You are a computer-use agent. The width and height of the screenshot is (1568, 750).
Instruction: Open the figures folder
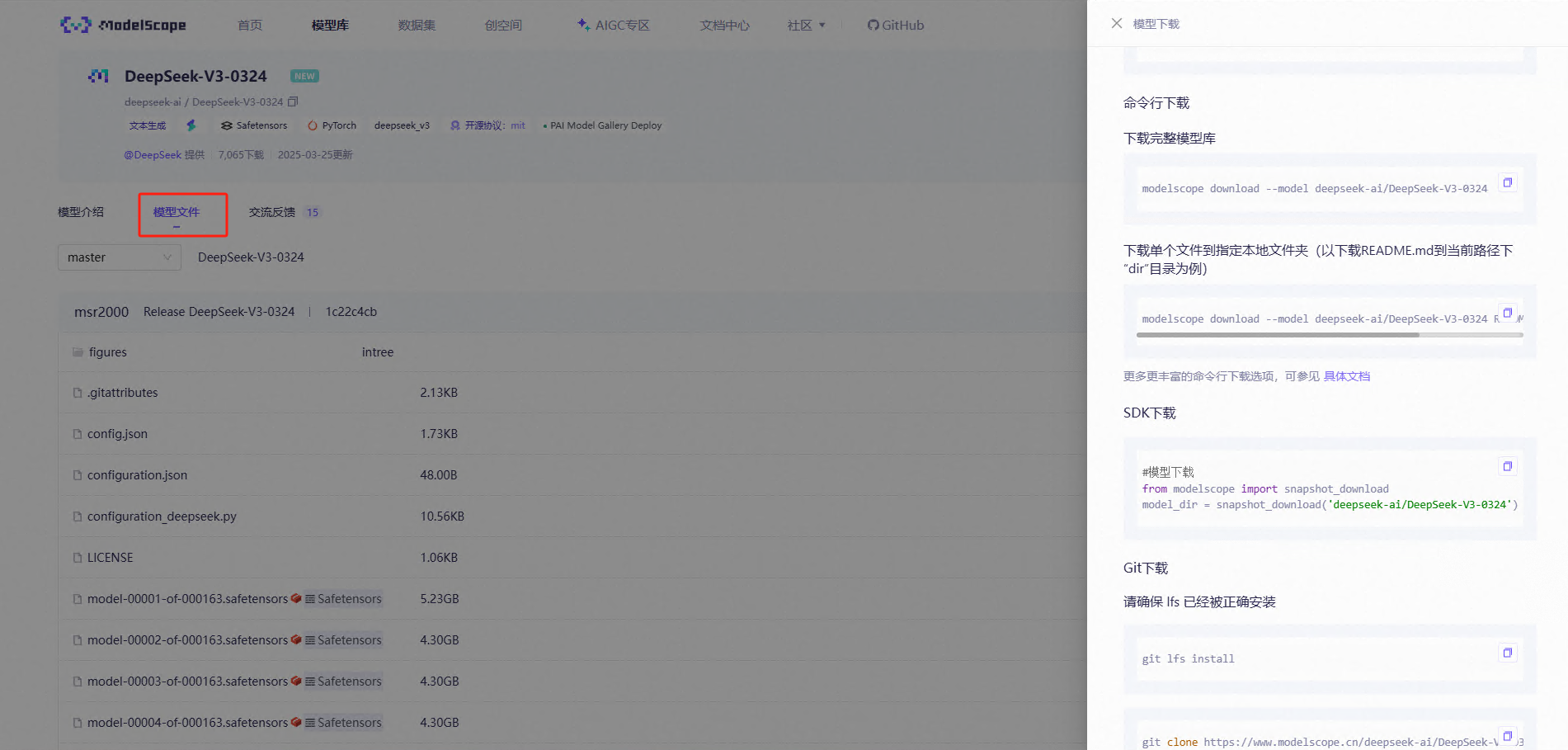pos(107,352)
